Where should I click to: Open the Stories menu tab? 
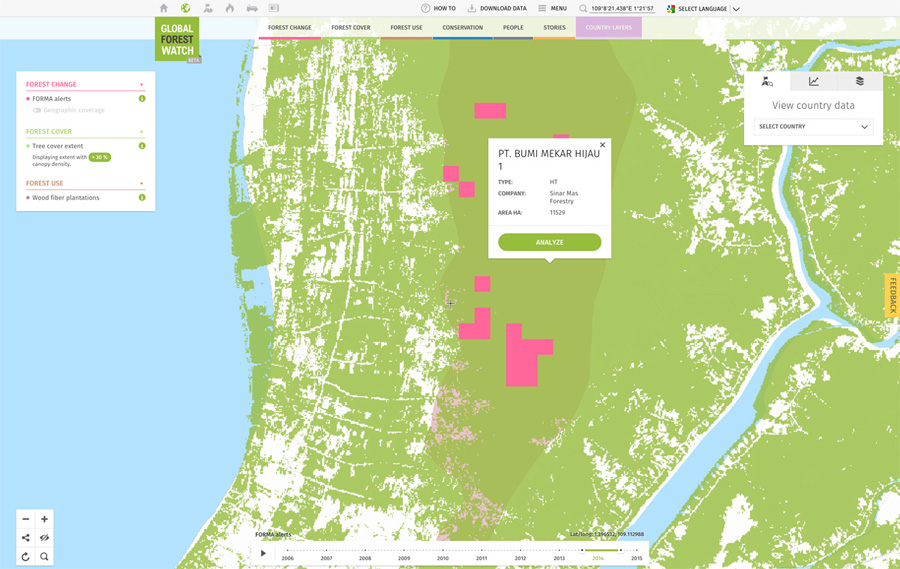(x=554, y=28)
